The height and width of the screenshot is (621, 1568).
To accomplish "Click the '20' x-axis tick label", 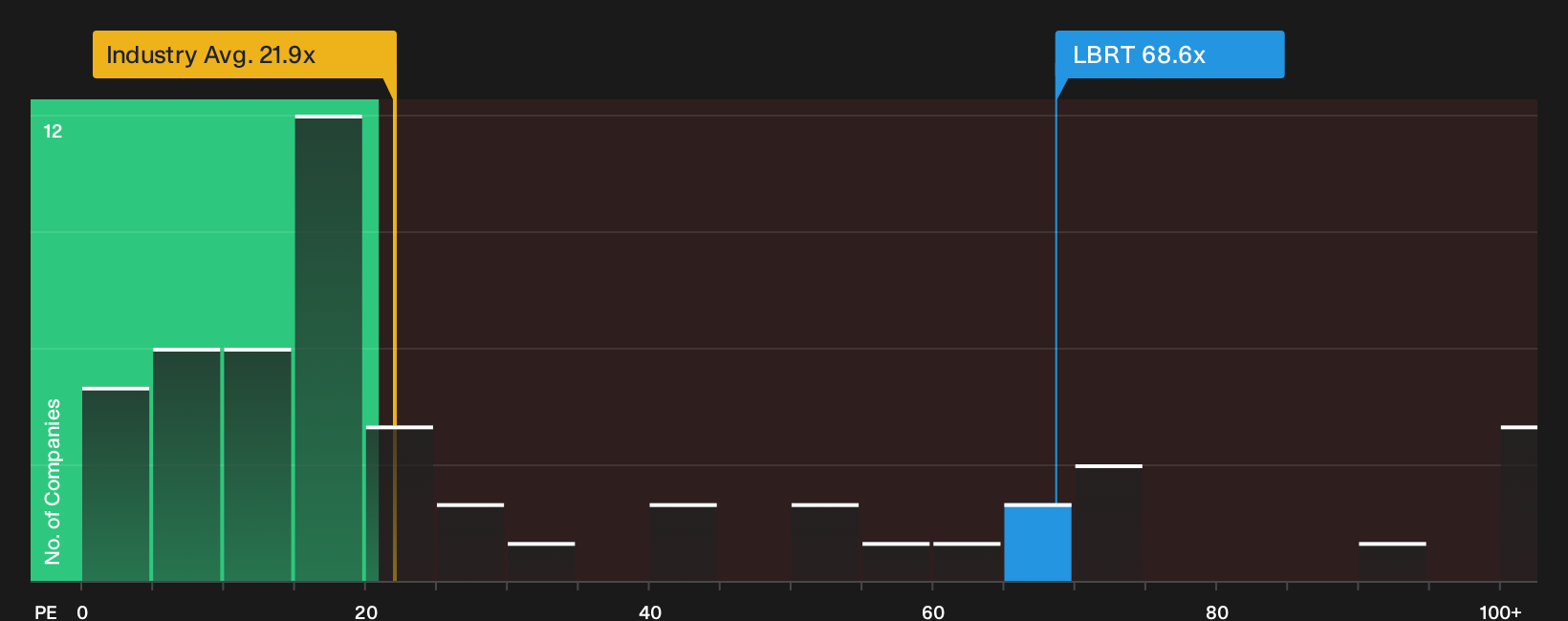I will [x=366, y=612].
